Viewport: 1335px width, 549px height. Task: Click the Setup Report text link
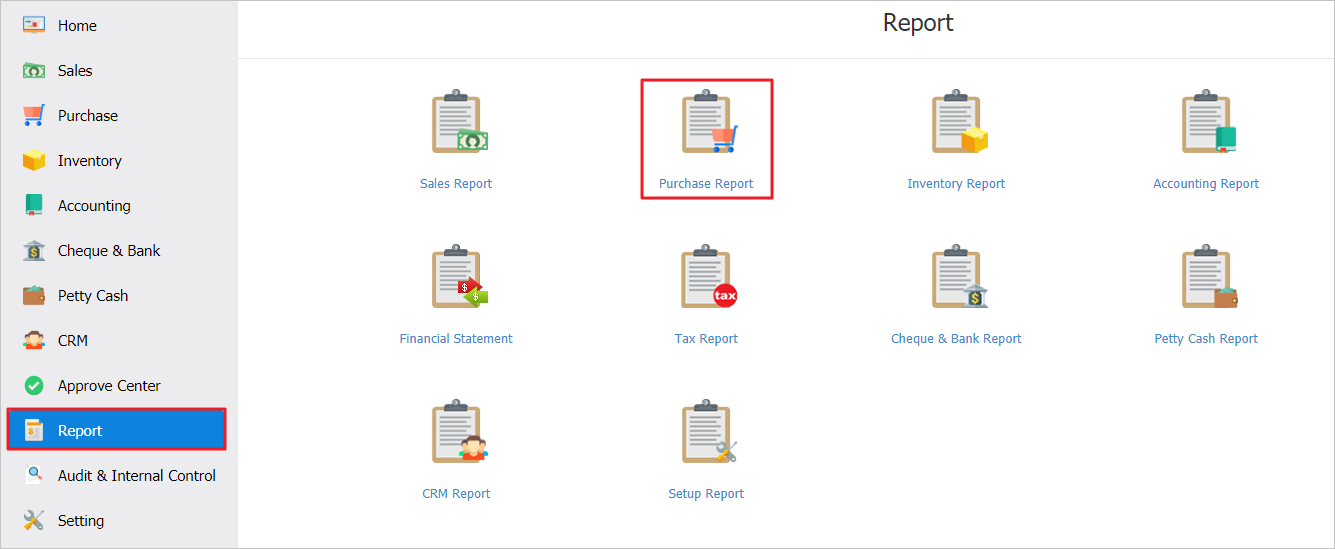706,494
